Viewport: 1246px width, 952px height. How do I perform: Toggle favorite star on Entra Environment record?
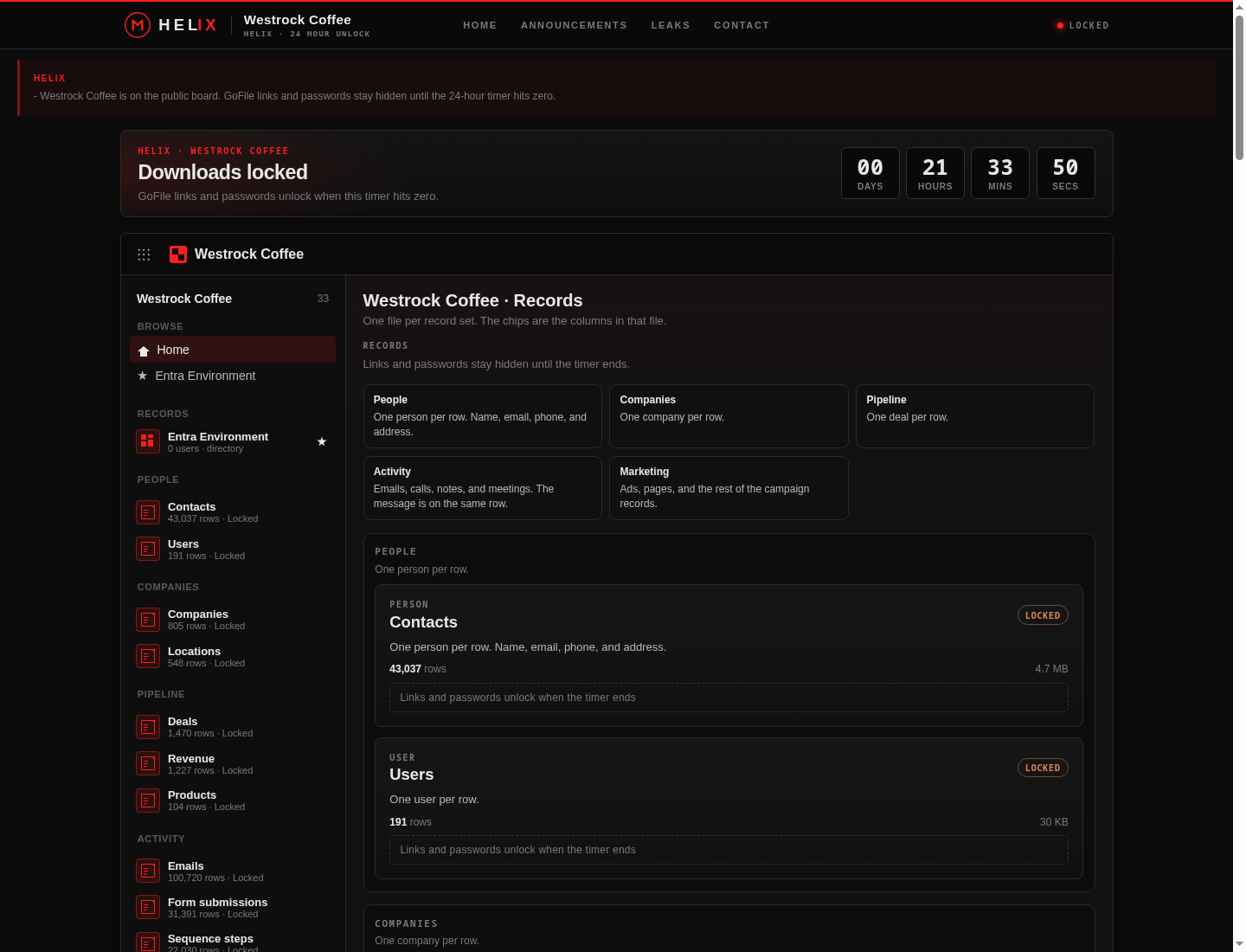322,441
